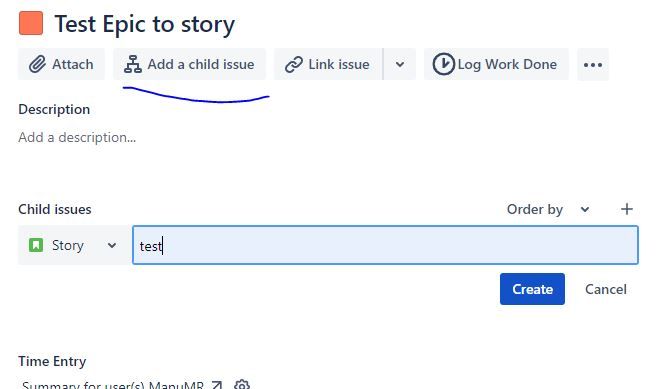Image resolution: width=662 pixels, height=389 pixels.
Task: Click the hierarchy Add a child issue icon
Action: point(133,64)
